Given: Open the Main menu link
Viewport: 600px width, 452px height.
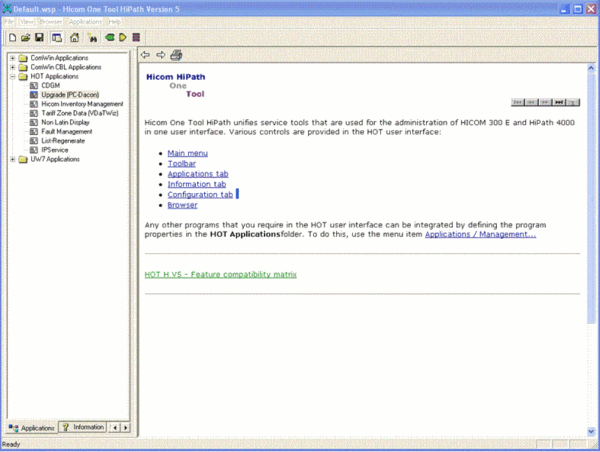Looking at the screenshot, I should tap(188, 153).
